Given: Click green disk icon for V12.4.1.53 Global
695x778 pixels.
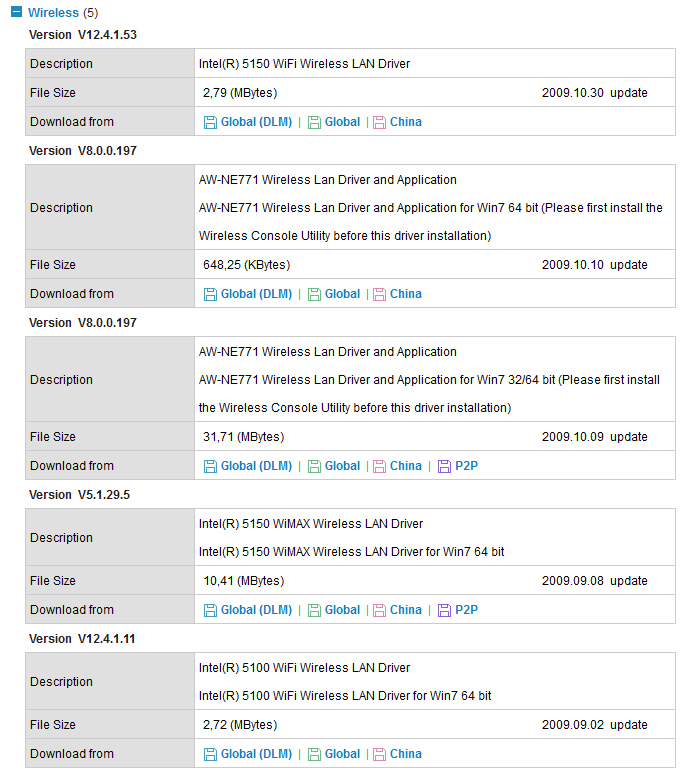Looking at the screenshot, I should click(314, 122).
